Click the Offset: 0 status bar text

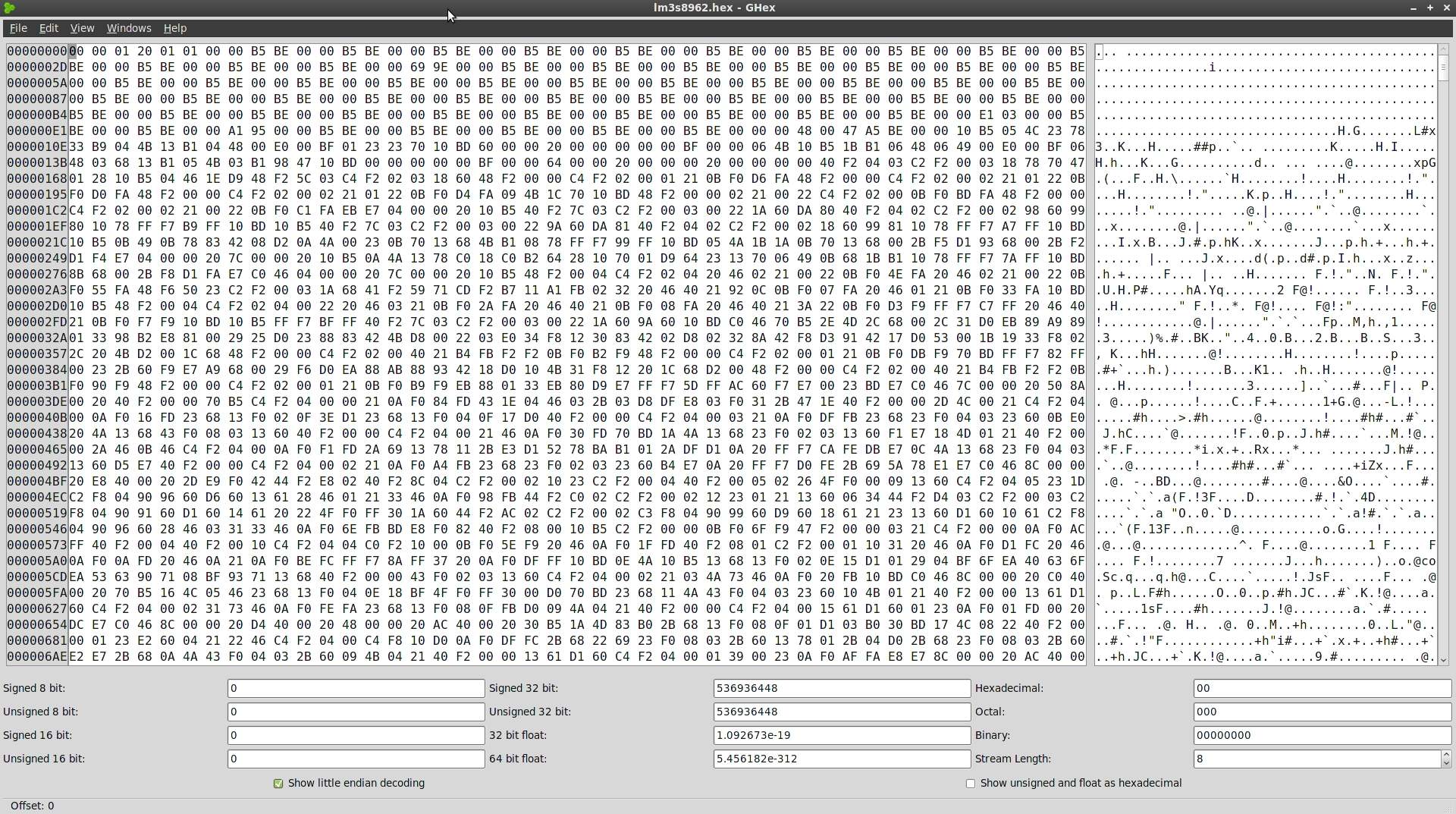(32, 806)
